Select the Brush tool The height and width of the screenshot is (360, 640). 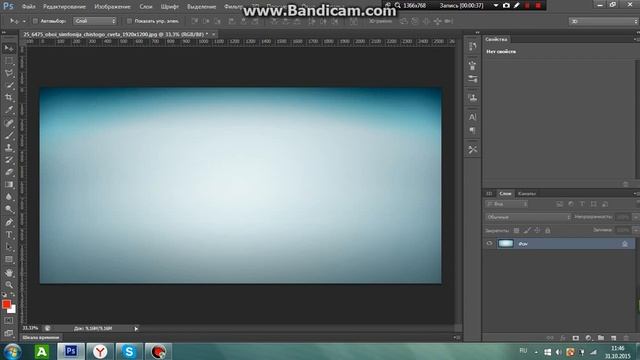point(9,135)
